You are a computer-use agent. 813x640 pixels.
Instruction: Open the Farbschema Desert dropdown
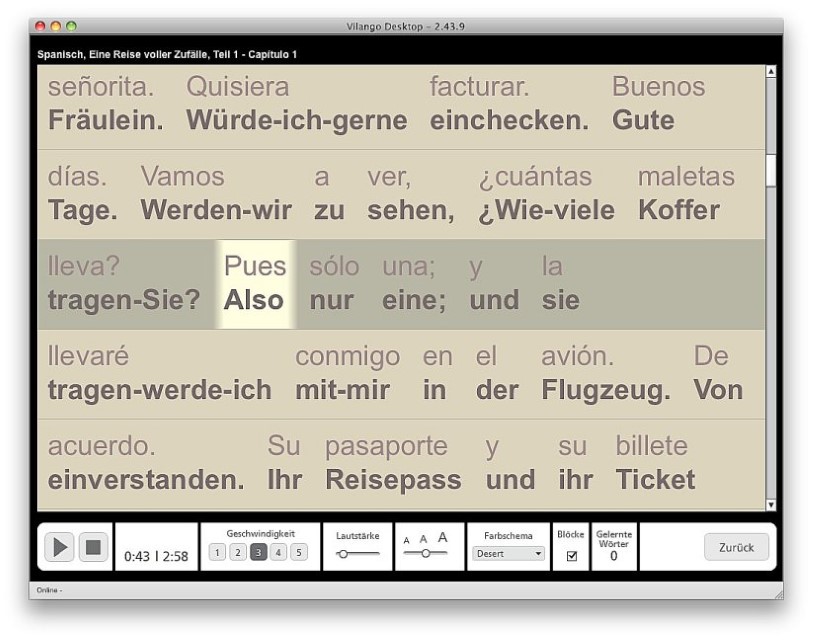tap(508, 554)
